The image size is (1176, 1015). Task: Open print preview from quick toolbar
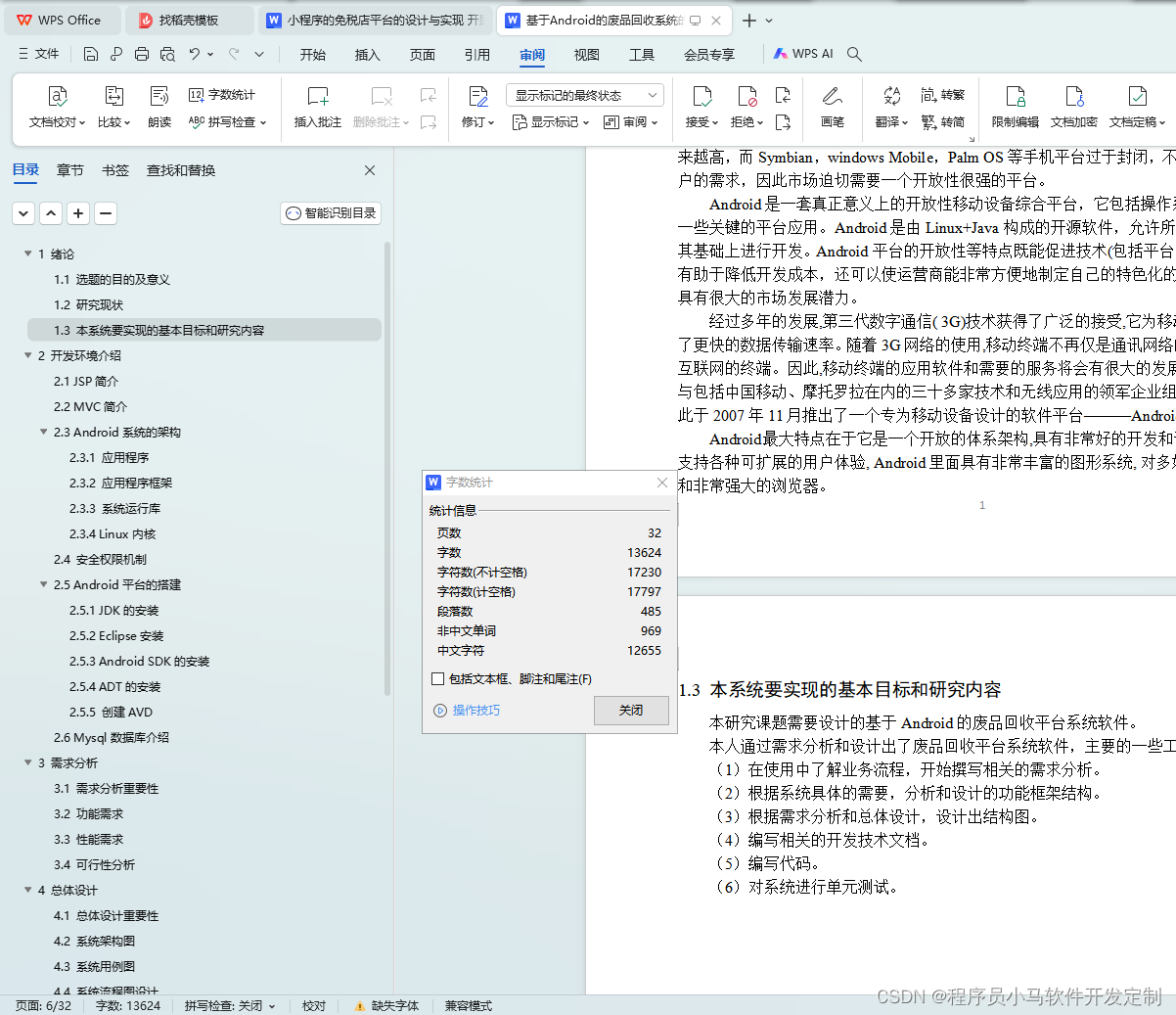[x=167, y=54]
